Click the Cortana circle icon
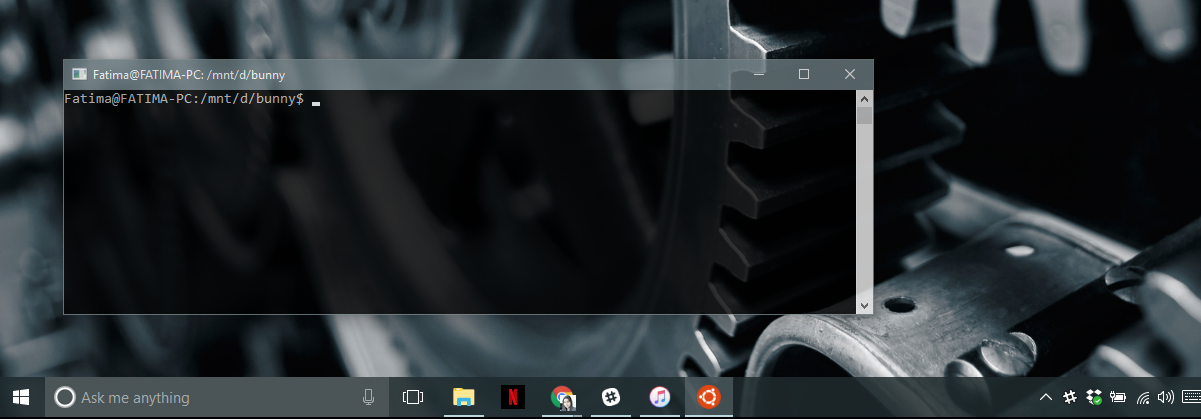1201x419 pixels. click(64, 397)
